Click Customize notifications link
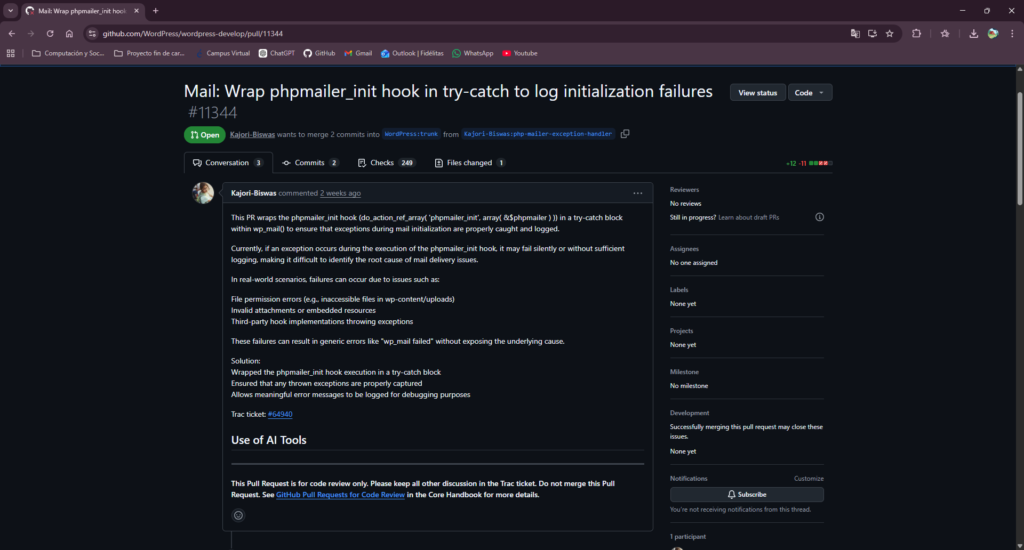This screenshot has width=1024, height=550. [x=808, y=479]
